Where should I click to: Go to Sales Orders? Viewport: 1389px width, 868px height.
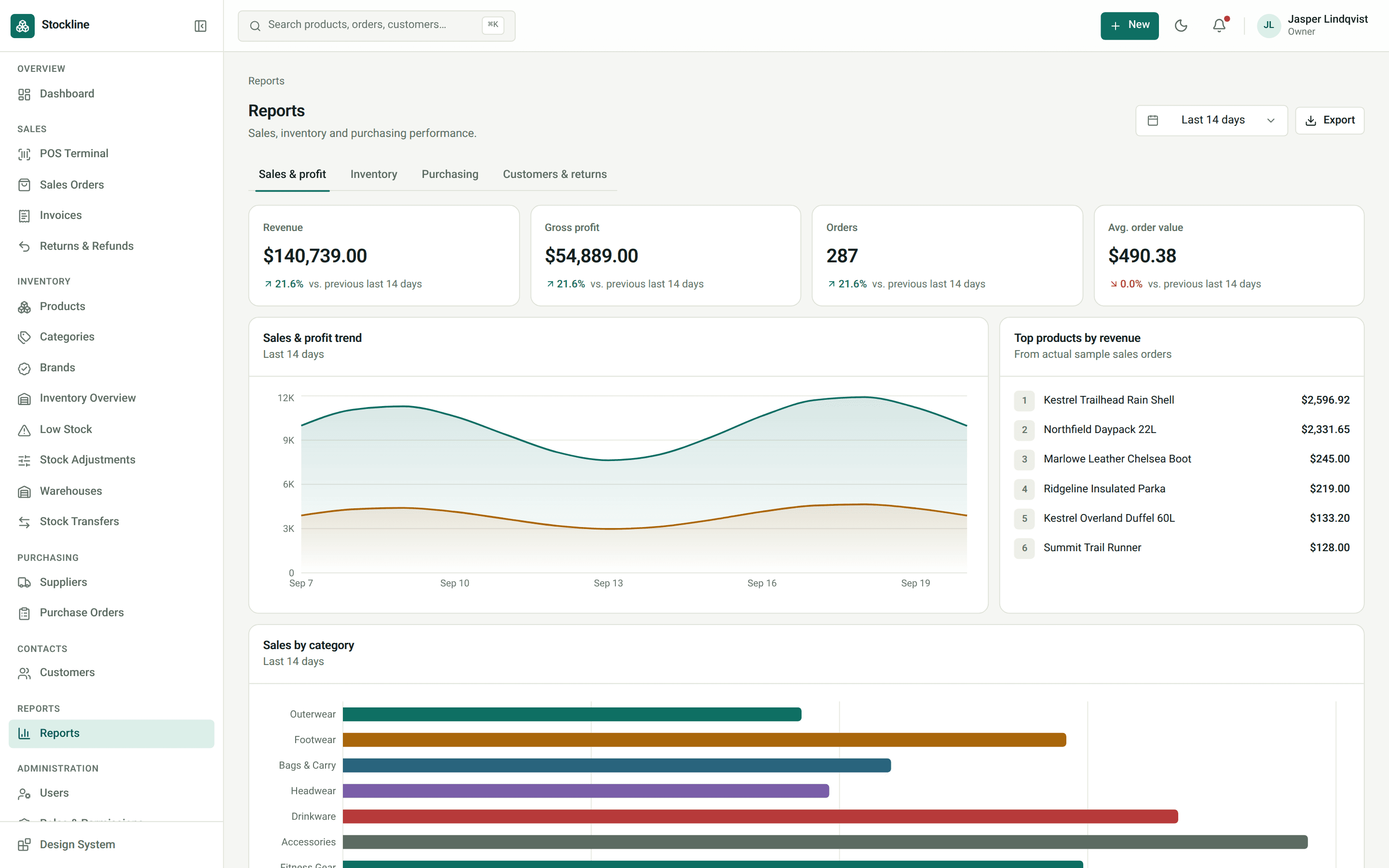[x=111, y=185]
